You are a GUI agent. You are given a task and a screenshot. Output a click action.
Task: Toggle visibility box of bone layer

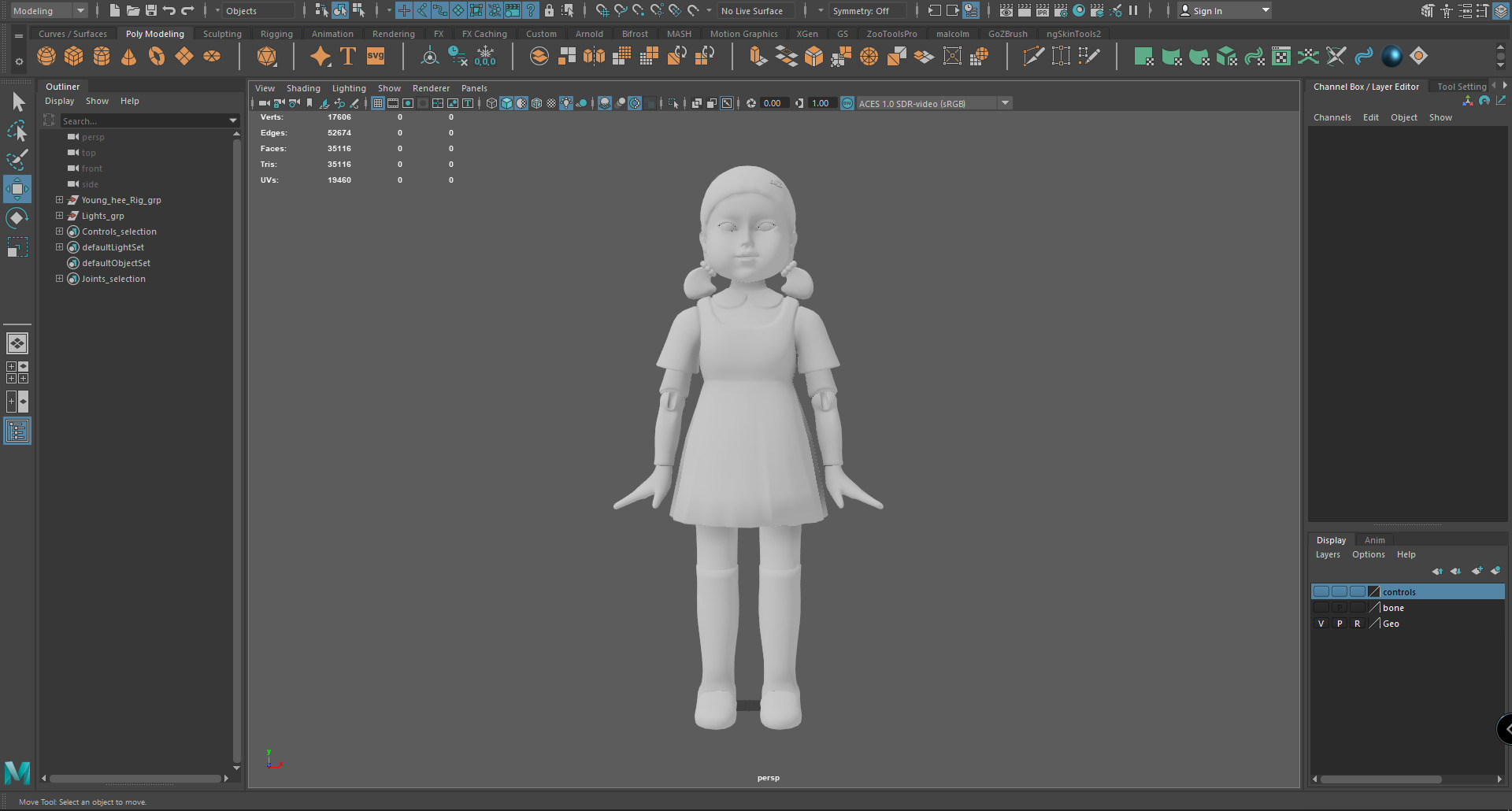1321,607
